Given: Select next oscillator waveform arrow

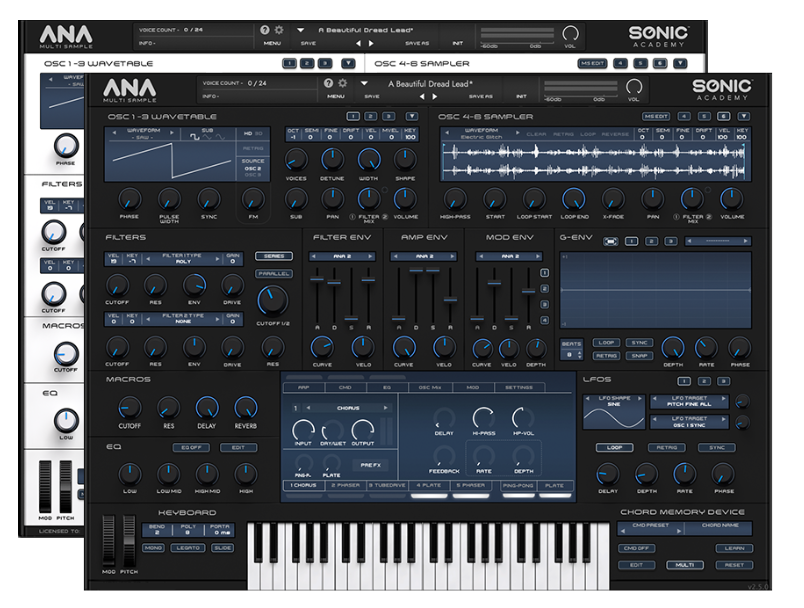Looking at the screenshot, I should [x=172, y=133].
